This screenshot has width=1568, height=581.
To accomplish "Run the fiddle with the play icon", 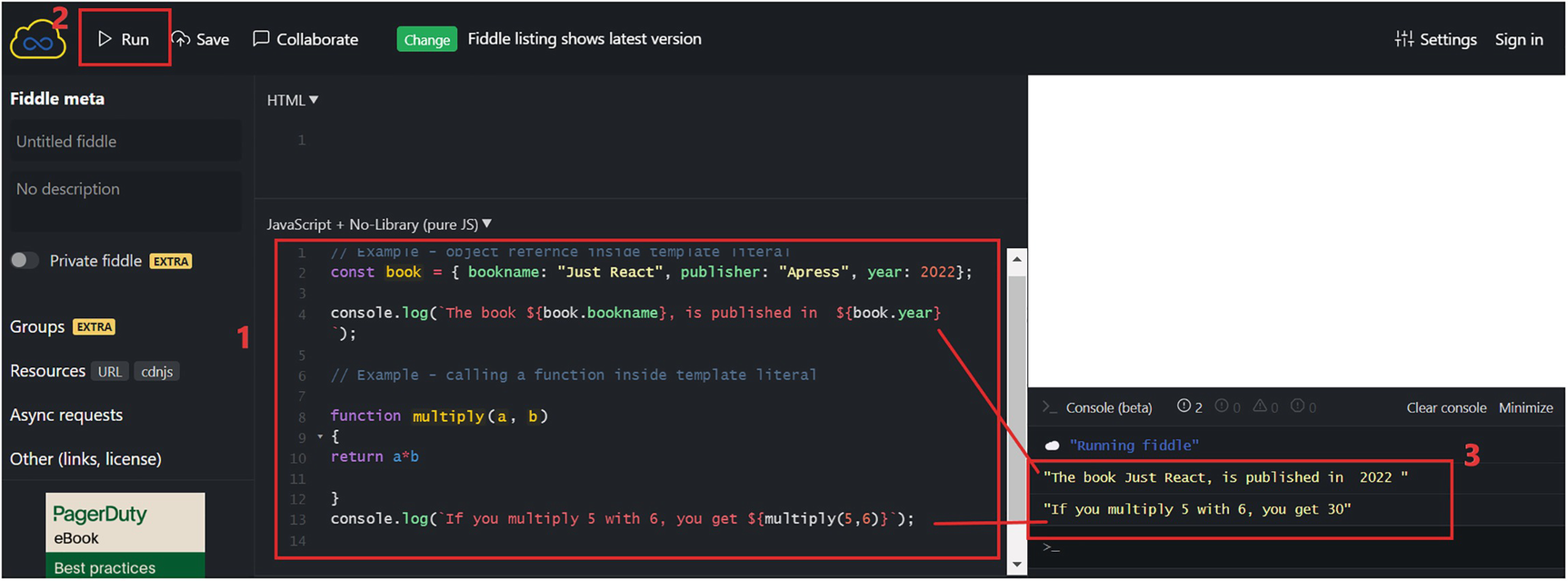I will click(x=105, y=39).
